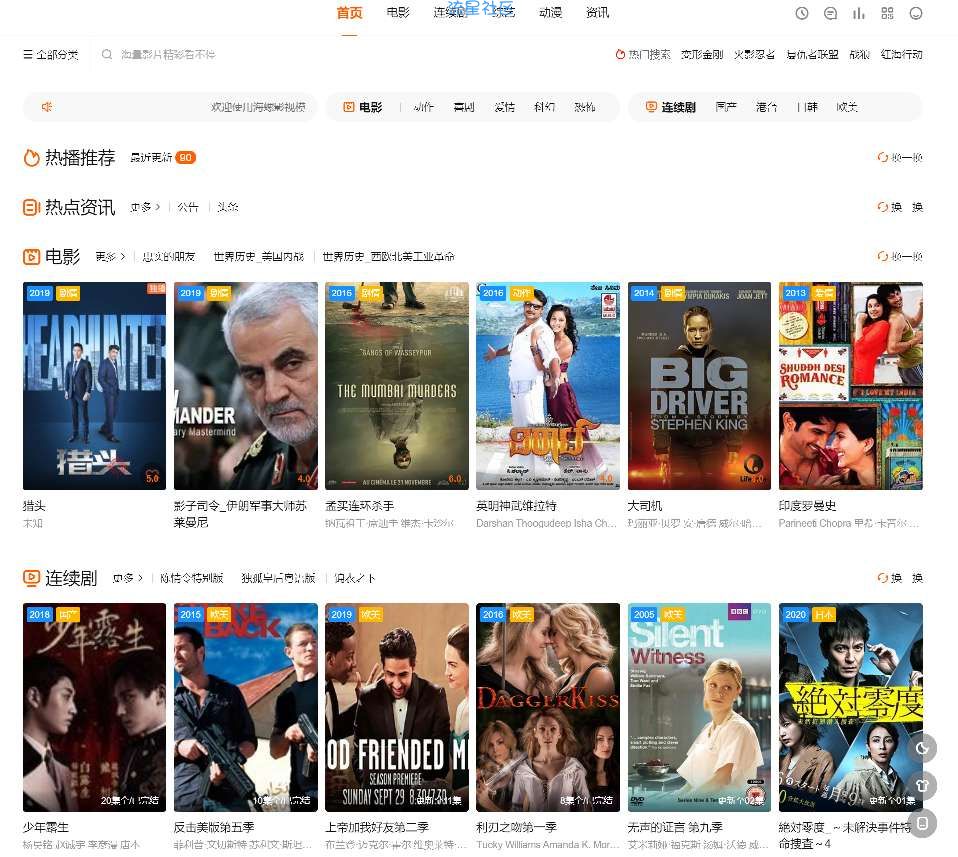This screenshot has height=857, width=958.
Task: Expand 更多 link in 连续剧 section
Action: click(128, 578)
